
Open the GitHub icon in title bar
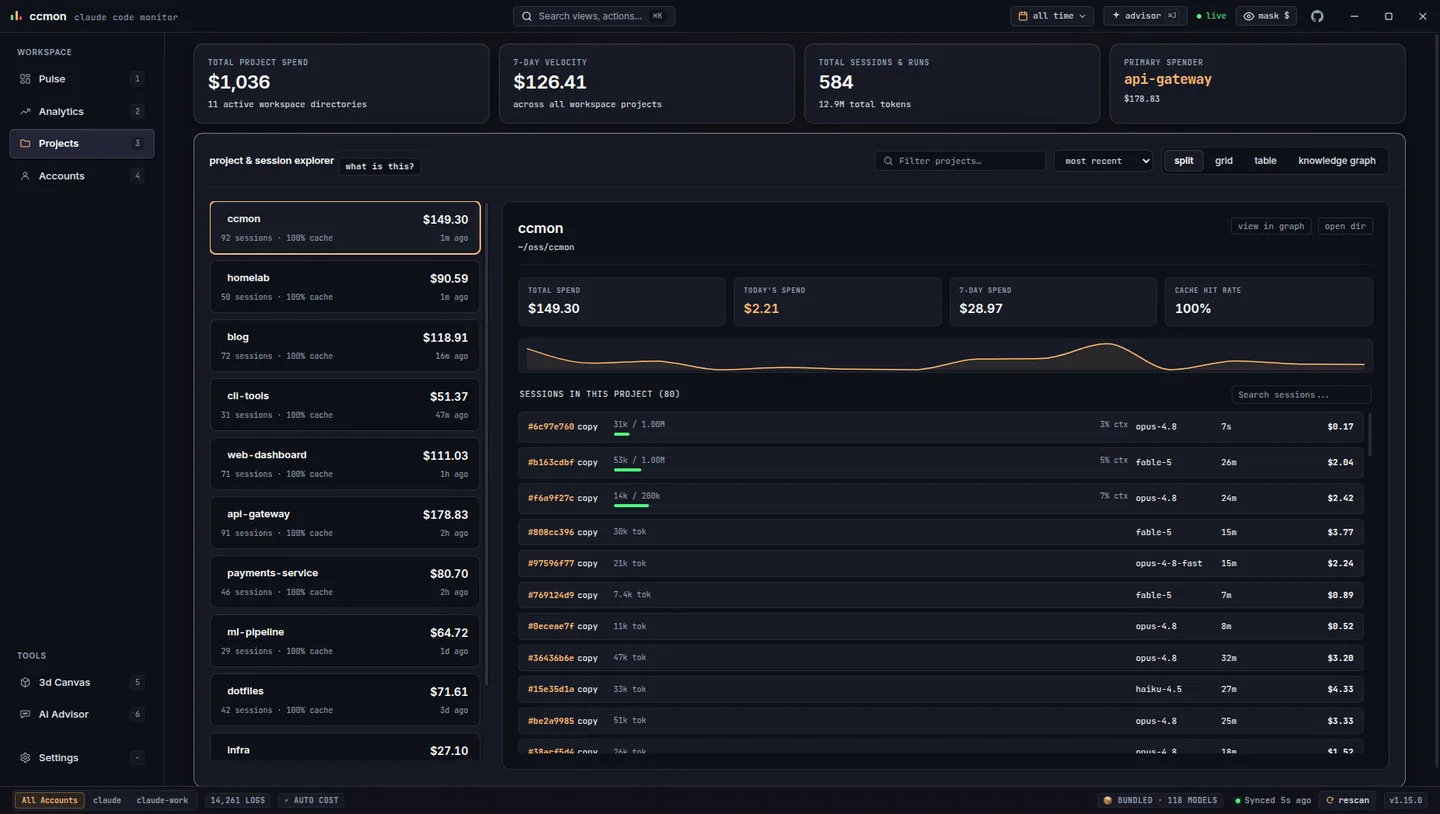tap(1317, 16)
